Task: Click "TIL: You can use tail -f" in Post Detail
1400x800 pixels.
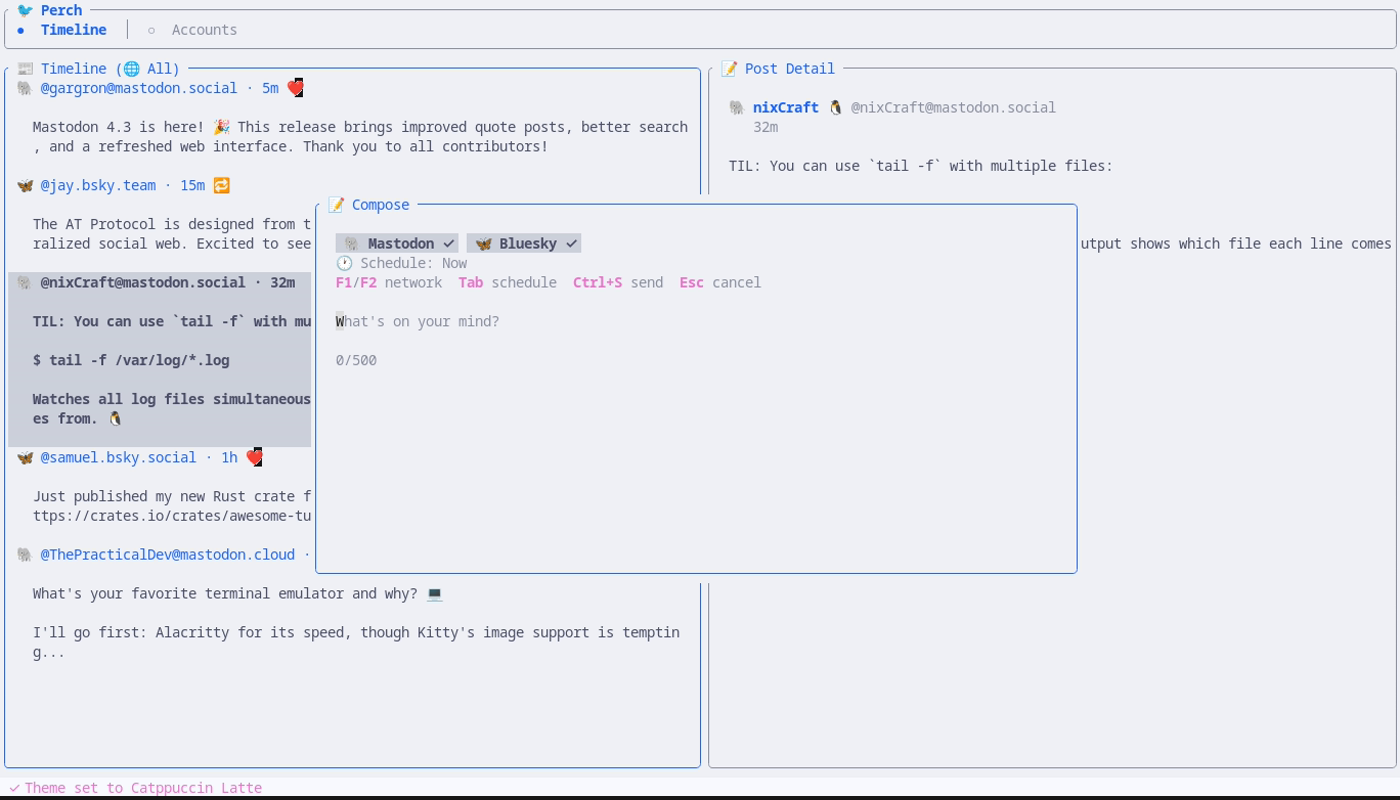Action: tap(921, 166)
